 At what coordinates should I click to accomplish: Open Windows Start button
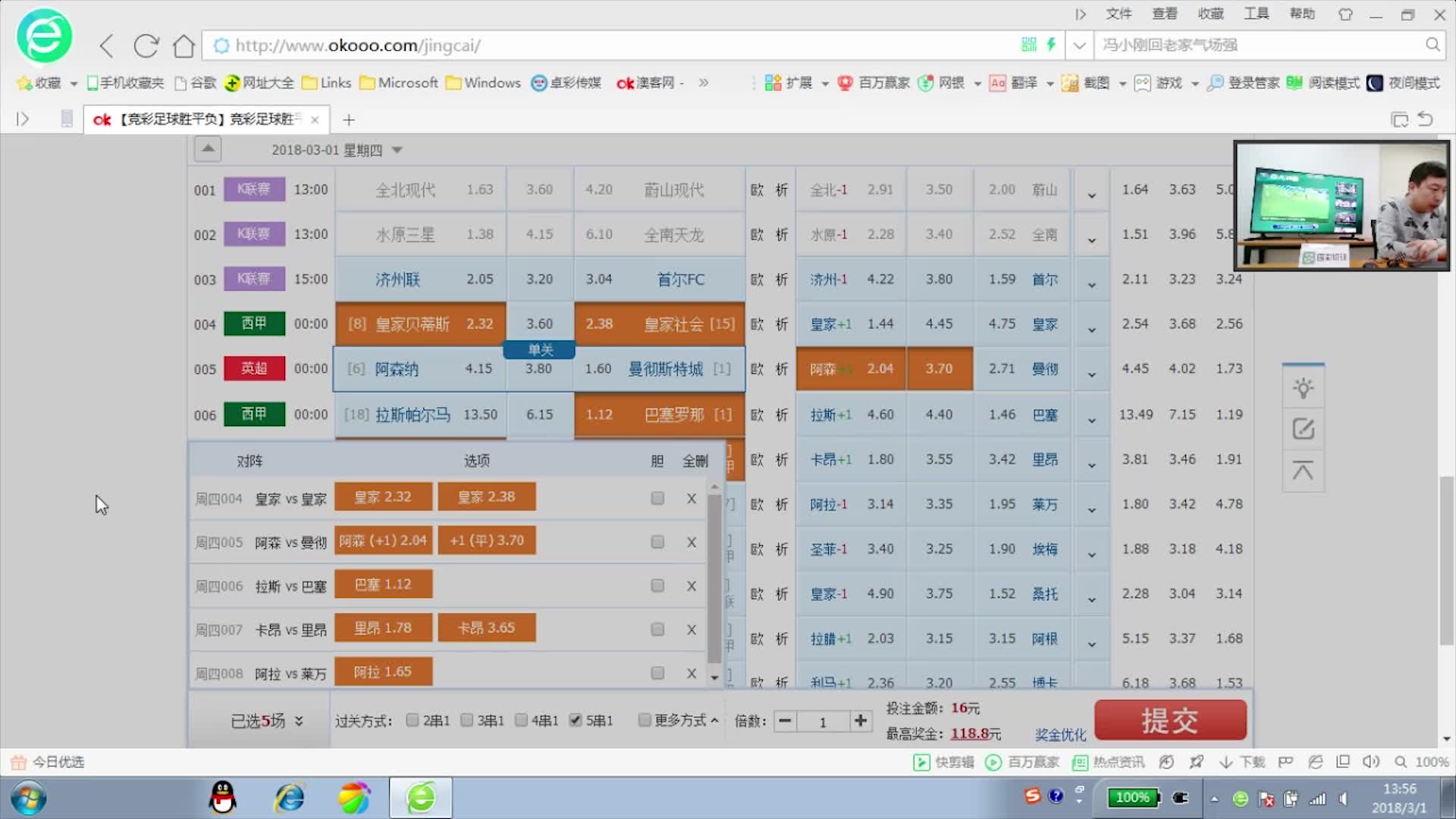(x=29, y=799)
